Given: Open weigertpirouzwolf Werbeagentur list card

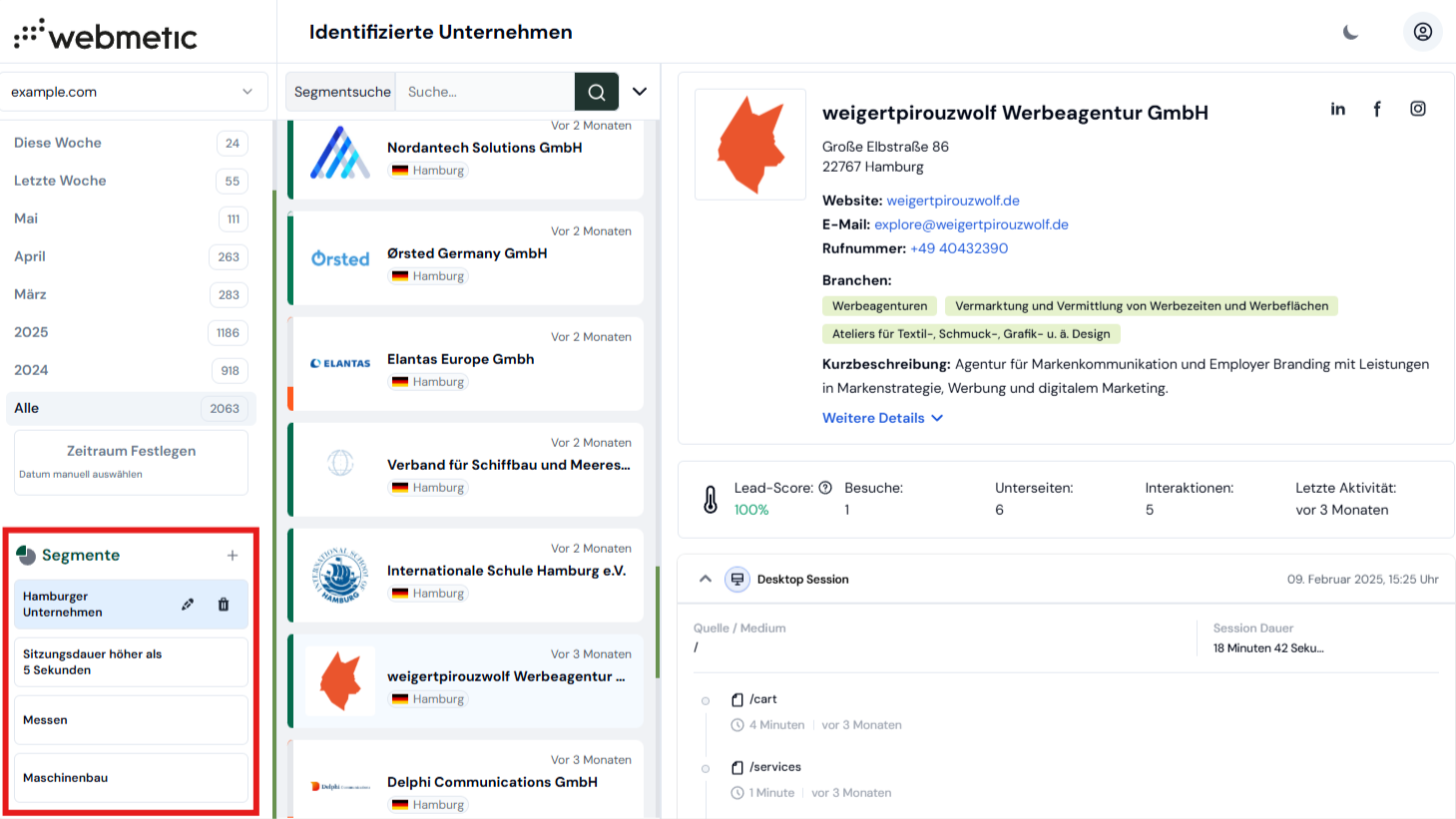Looking at the screenshot, I should coord(465,681).
